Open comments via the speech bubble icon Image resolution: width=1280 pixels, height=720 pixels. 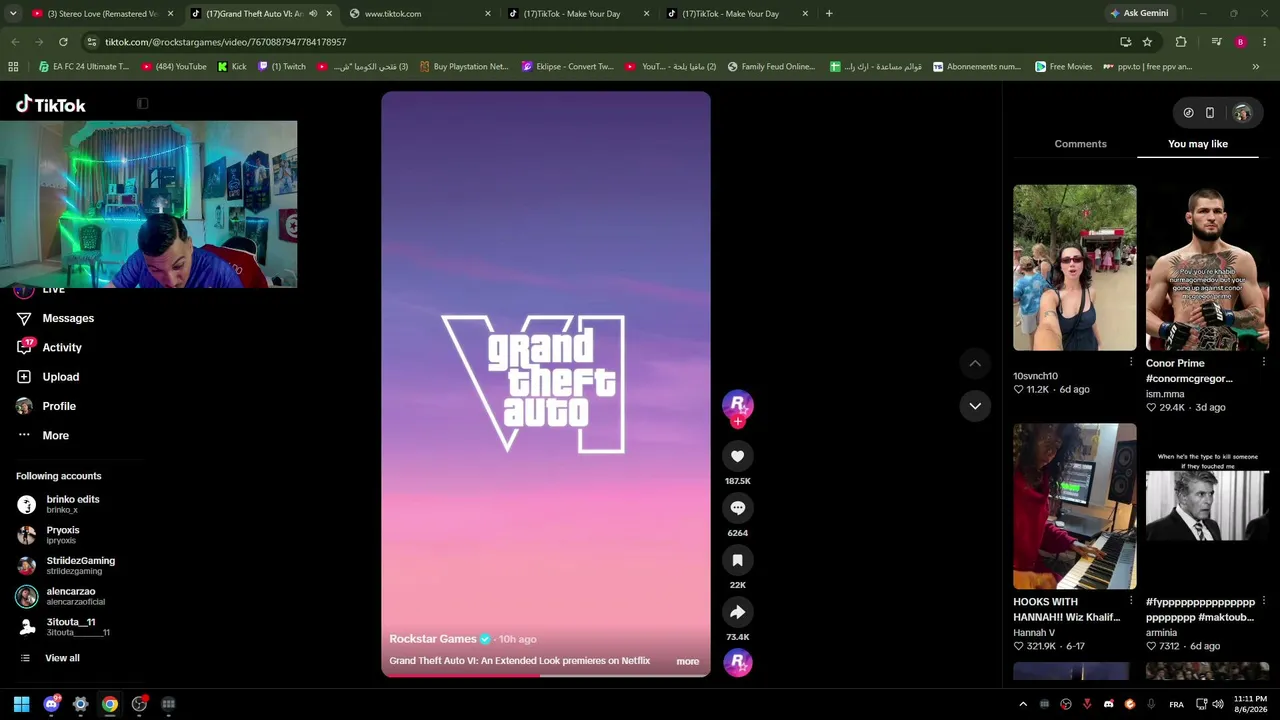point(737,508)
